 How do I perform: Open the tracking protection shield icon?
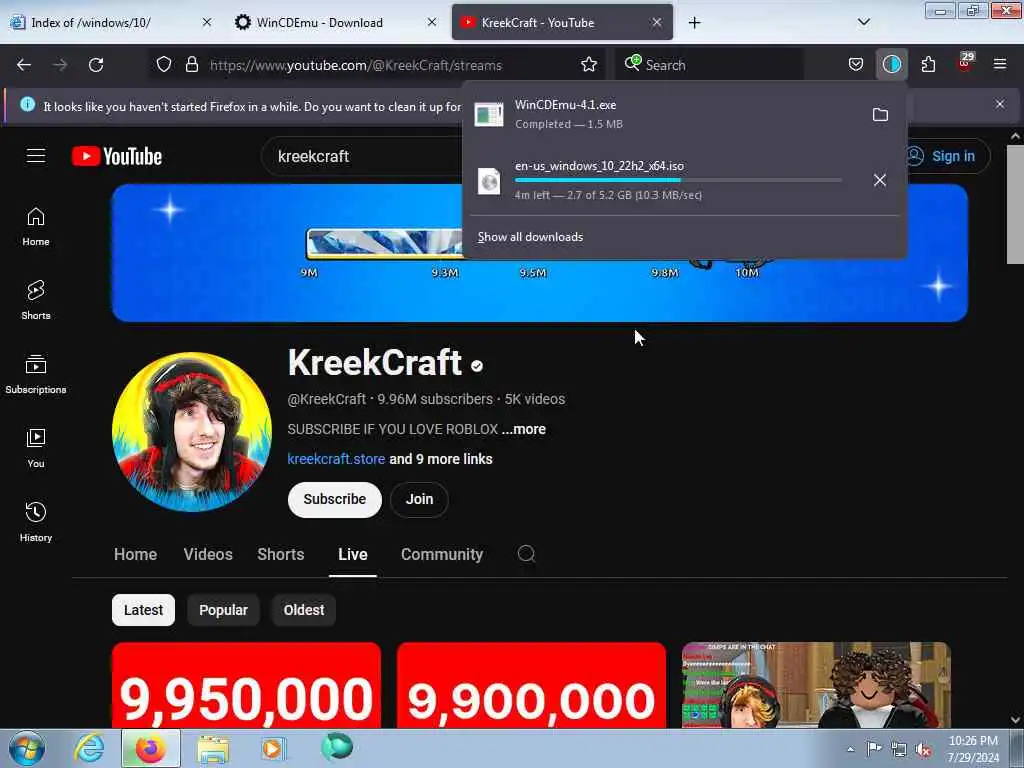164,65
